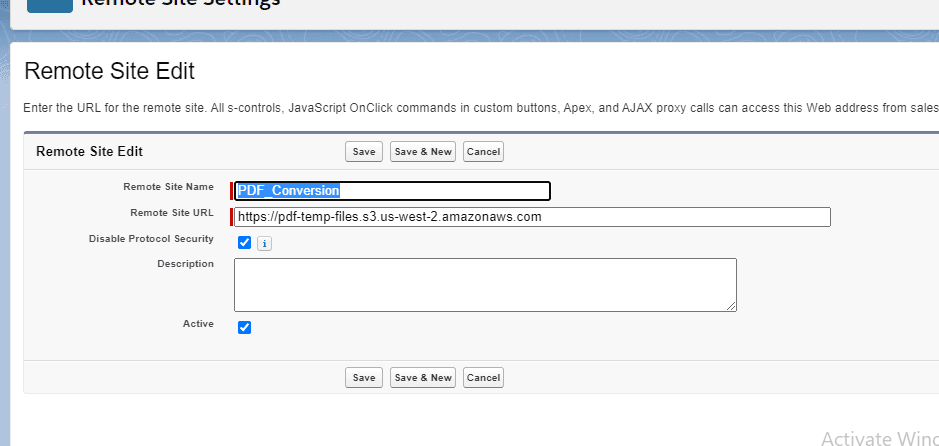Click into the Remote Site URL field
The height and width of the screenshot is (446, 939).
point(532,217)
